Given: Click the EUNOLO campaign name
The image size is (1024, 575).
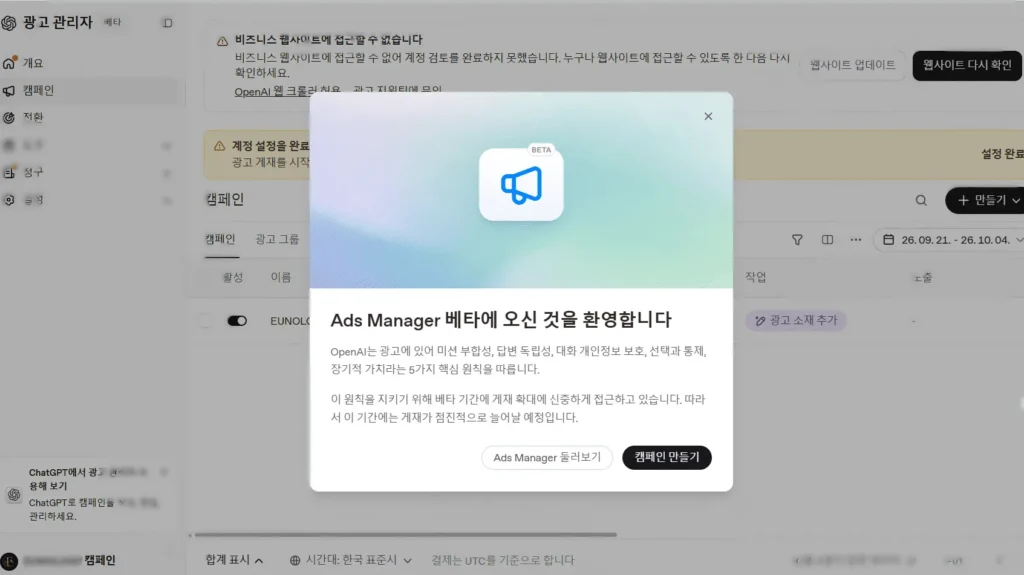Looking at the screenshot, I should pos(290,321).
